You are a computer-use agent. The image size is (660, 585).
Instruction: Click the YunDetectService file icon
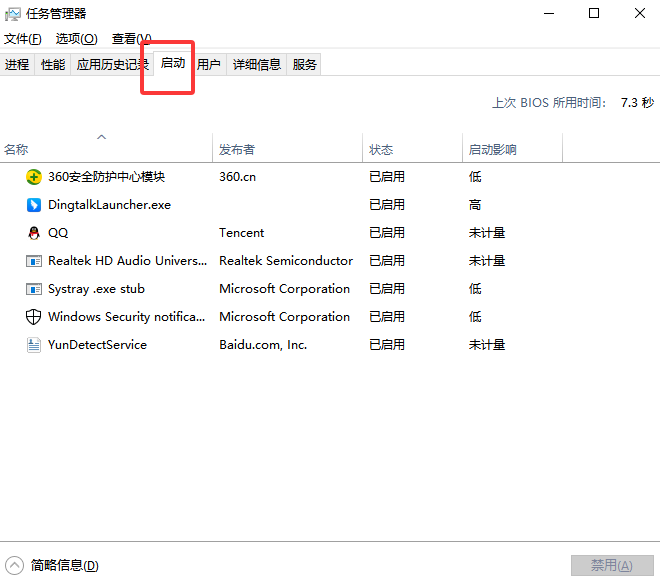point(33,345)
